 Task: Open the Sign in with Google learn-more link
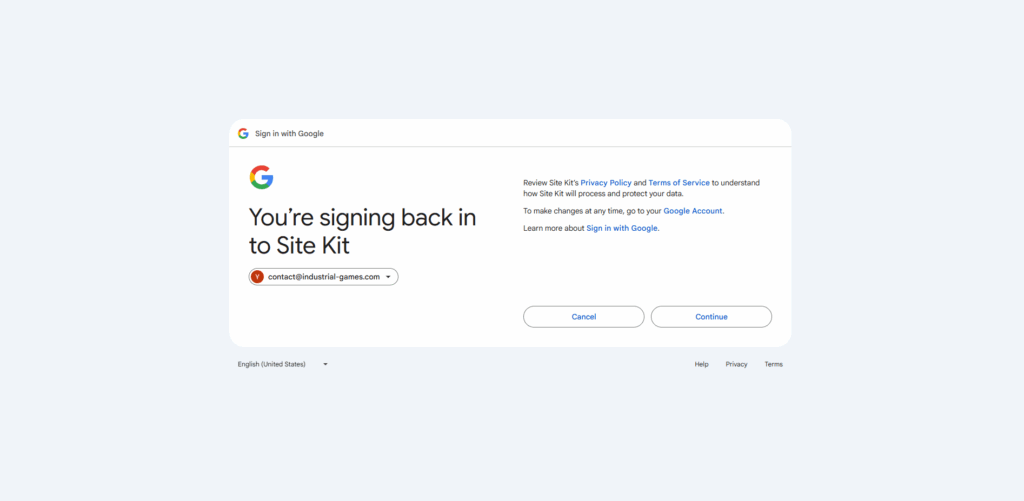(x=622, y=229)
